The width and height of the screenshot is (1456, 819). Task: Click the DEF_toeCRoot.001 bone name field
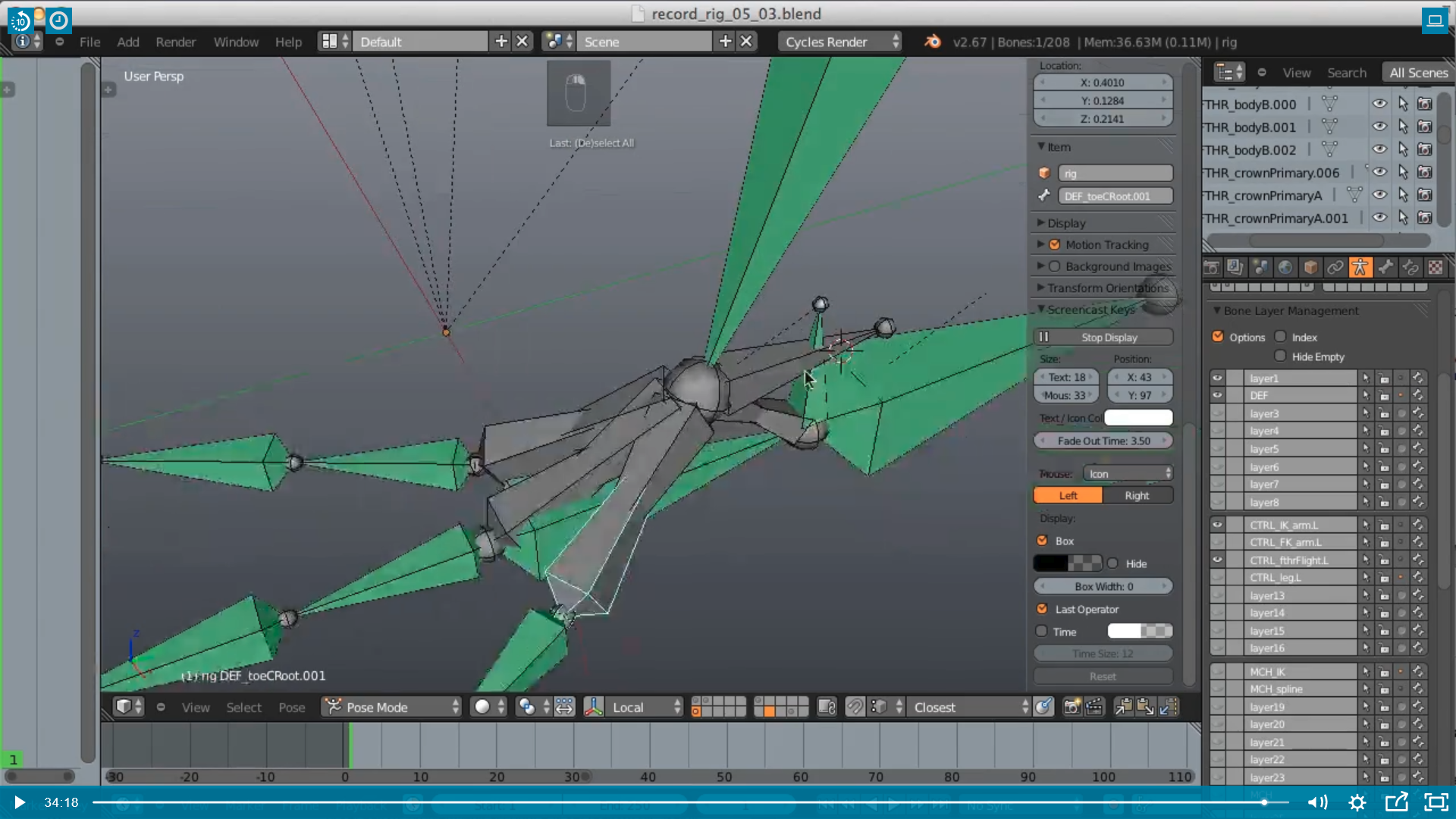pyautogui.click(x=1115, y=196)
